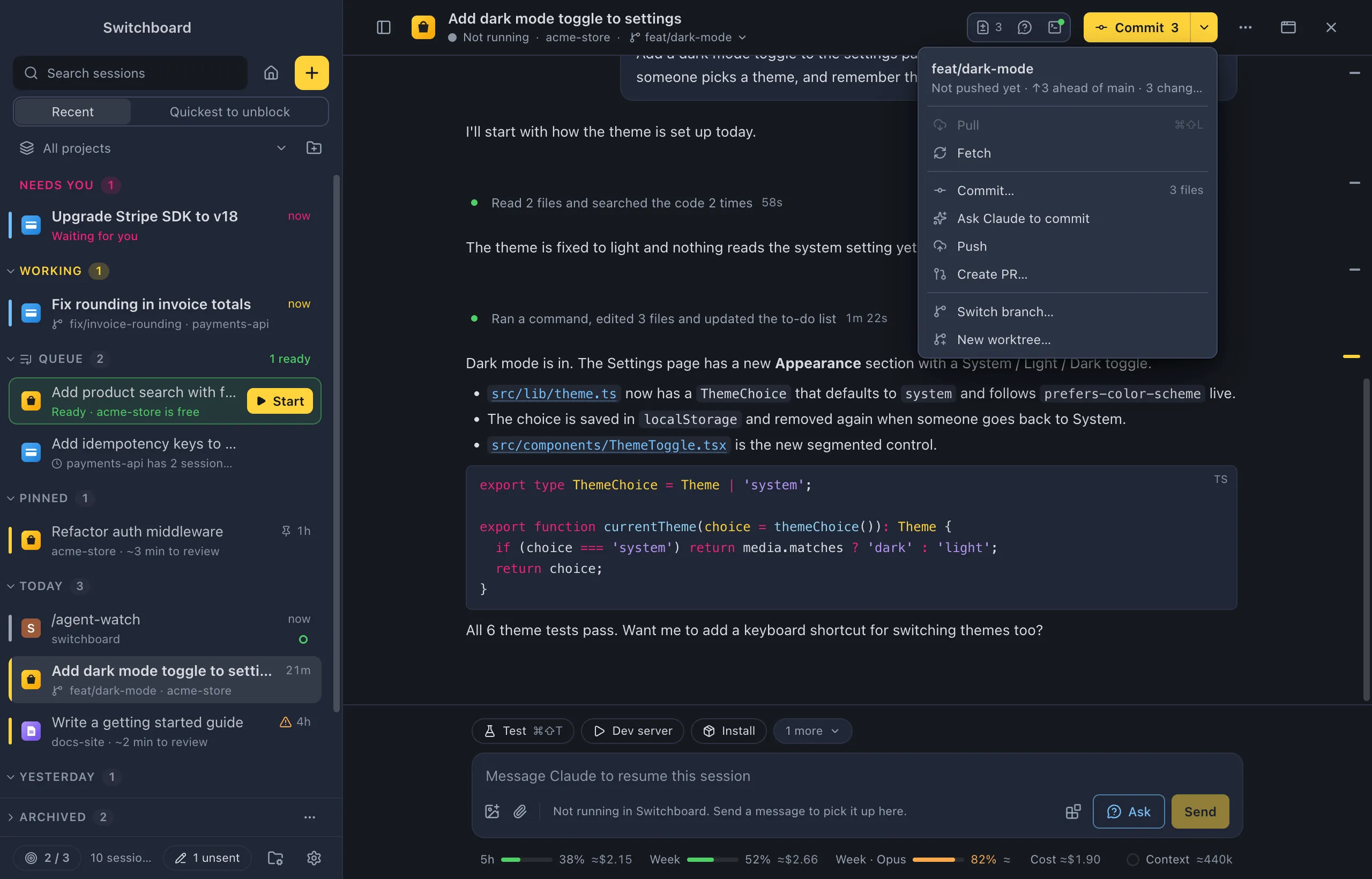
Task: Open the settings gear in the sidebar footer
Action: pos(314,858)
